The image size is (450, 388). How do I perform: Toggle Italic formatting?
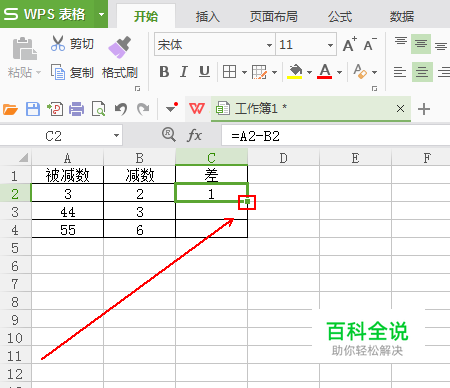pos(184,72)
